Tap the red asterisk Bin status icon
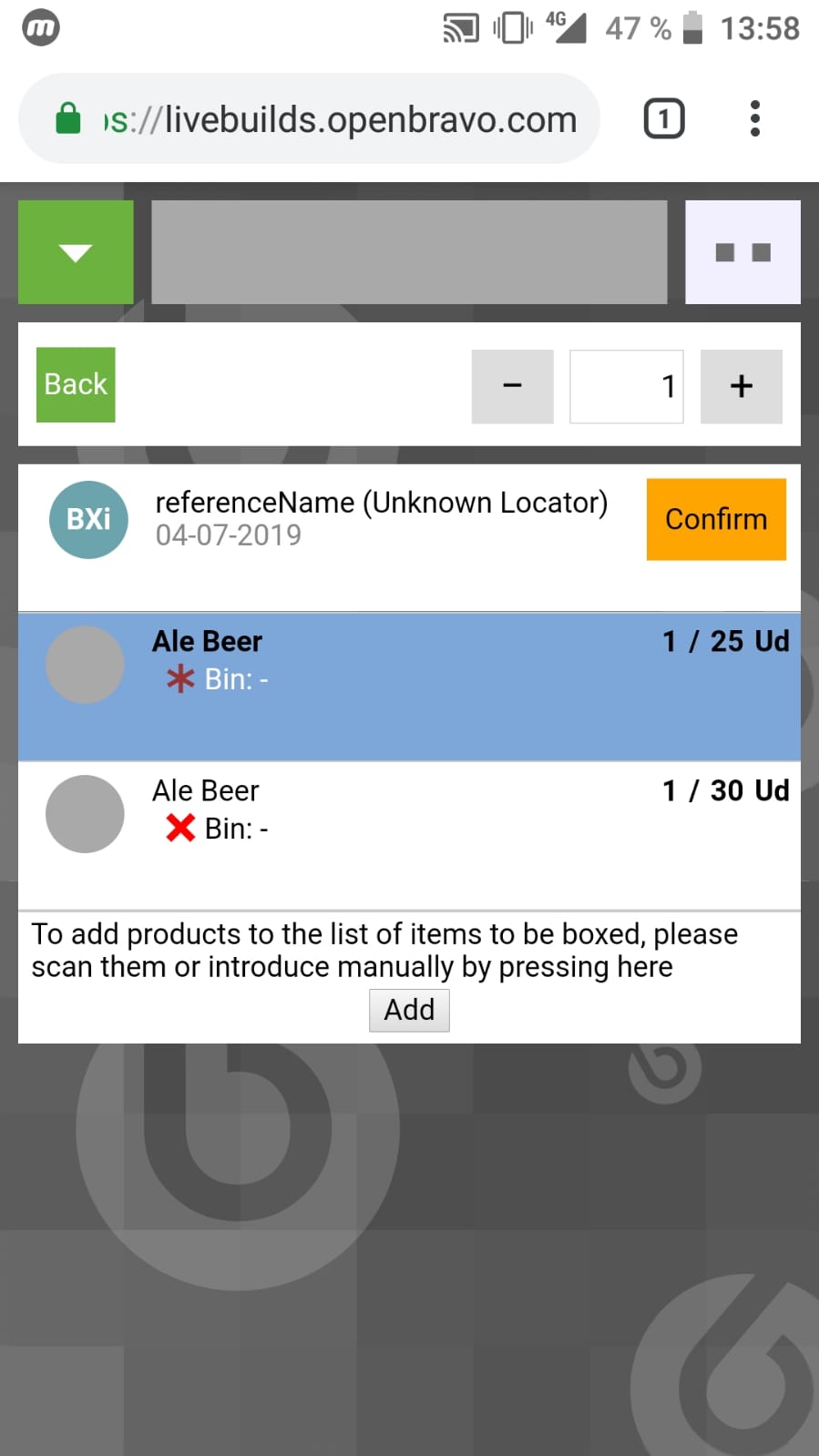The width and height of the screenshot is (819, 1456). coord(180,679)
